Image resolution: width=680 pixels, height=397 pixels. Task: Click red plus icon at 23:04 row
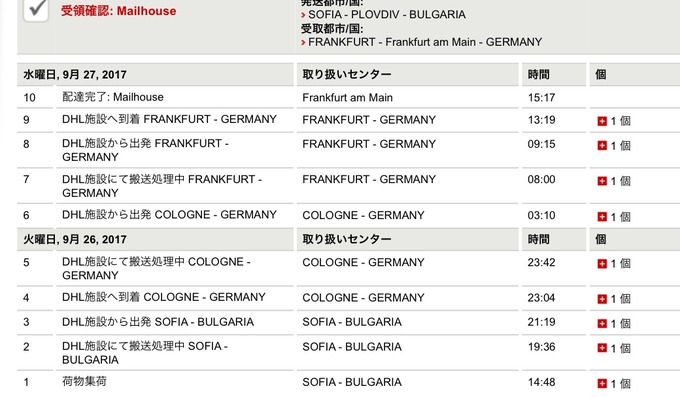coord(602,299)
